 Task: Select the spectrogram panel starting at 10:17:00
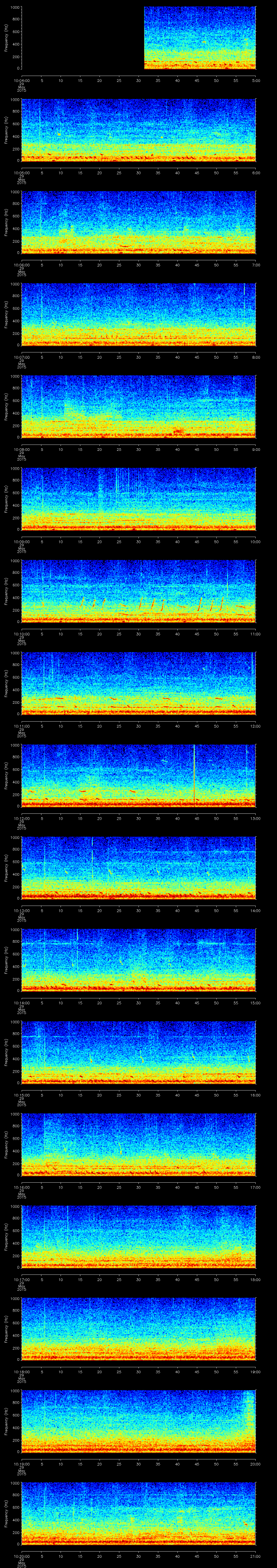pyautogui.click(x=139, y=1237)
